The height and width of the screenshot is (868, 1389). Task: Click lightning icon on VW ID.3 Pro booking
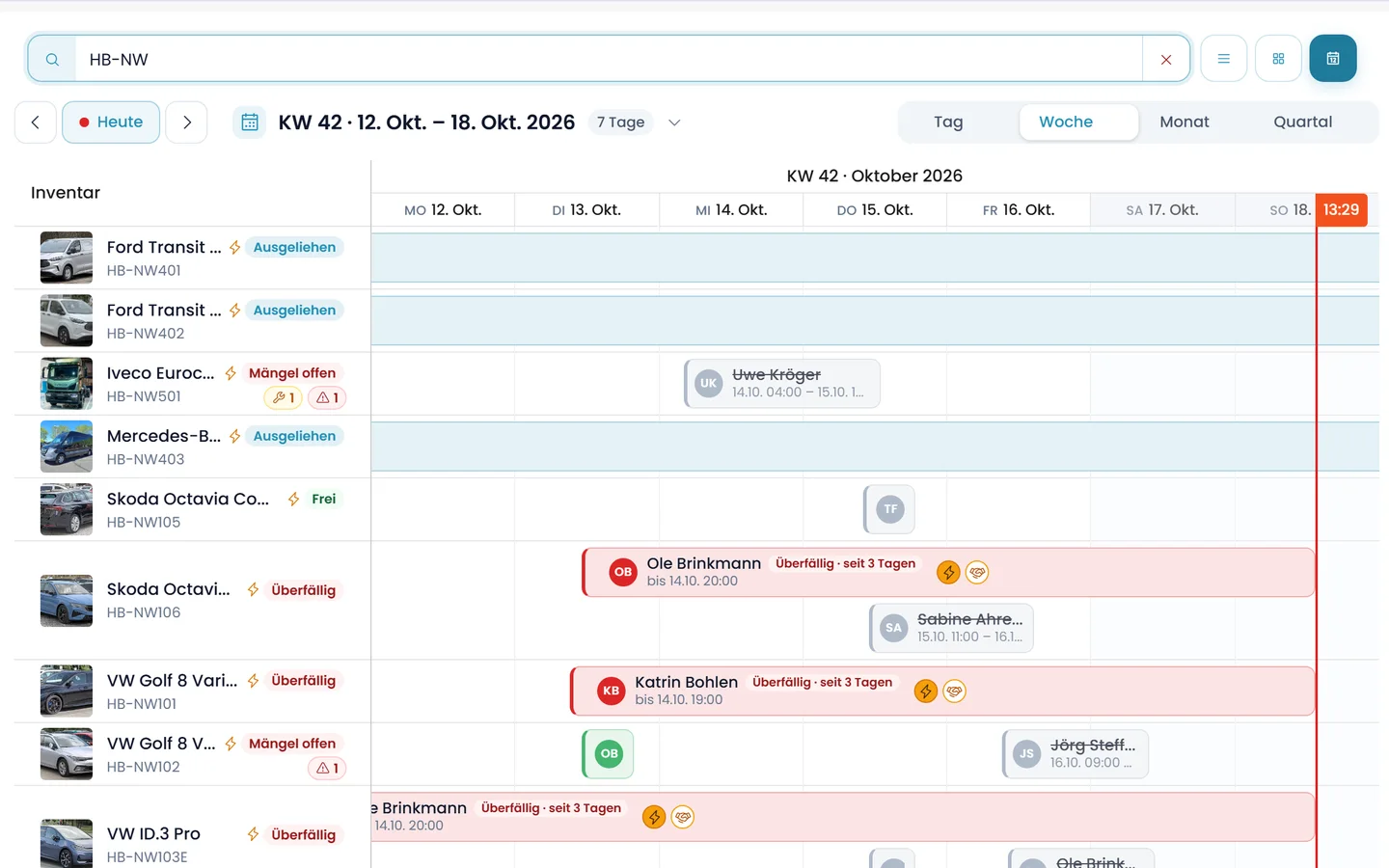654,818
